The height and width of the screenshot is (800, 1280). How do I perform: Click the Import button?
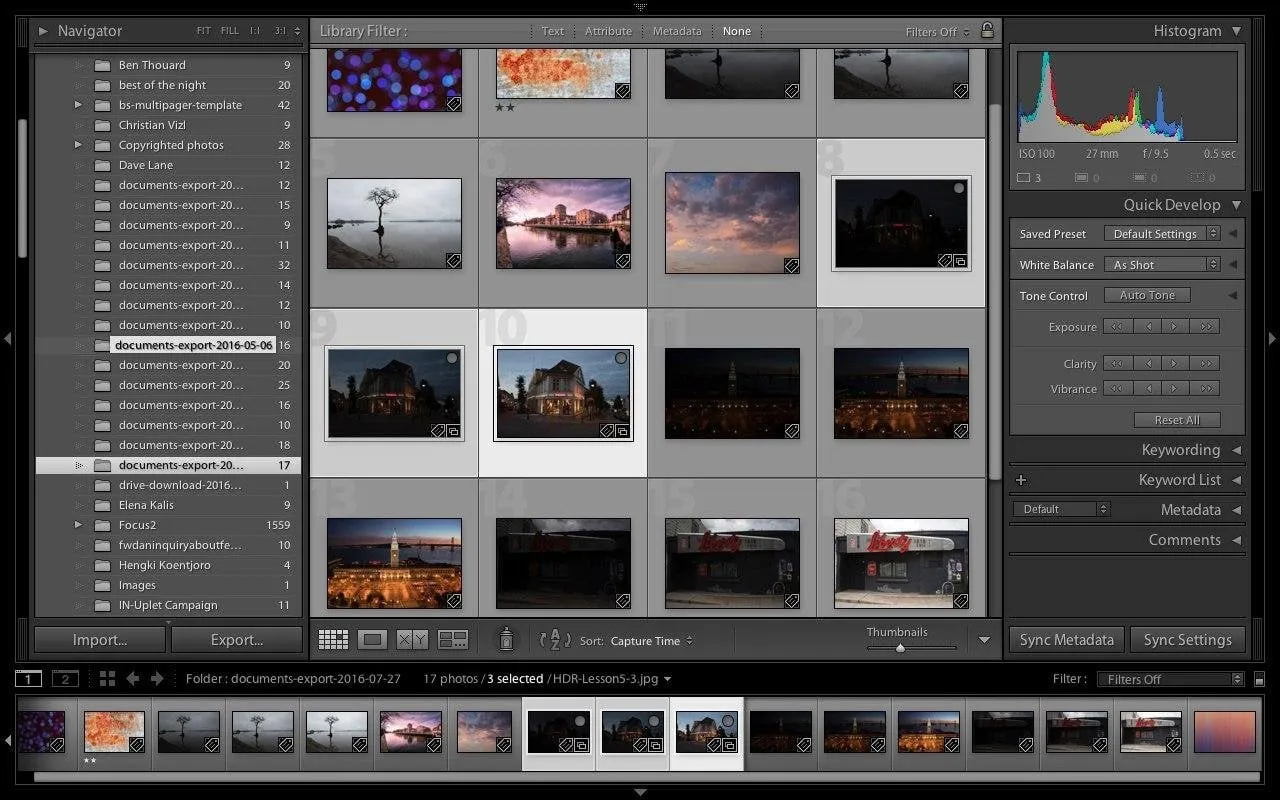(100, 640)
